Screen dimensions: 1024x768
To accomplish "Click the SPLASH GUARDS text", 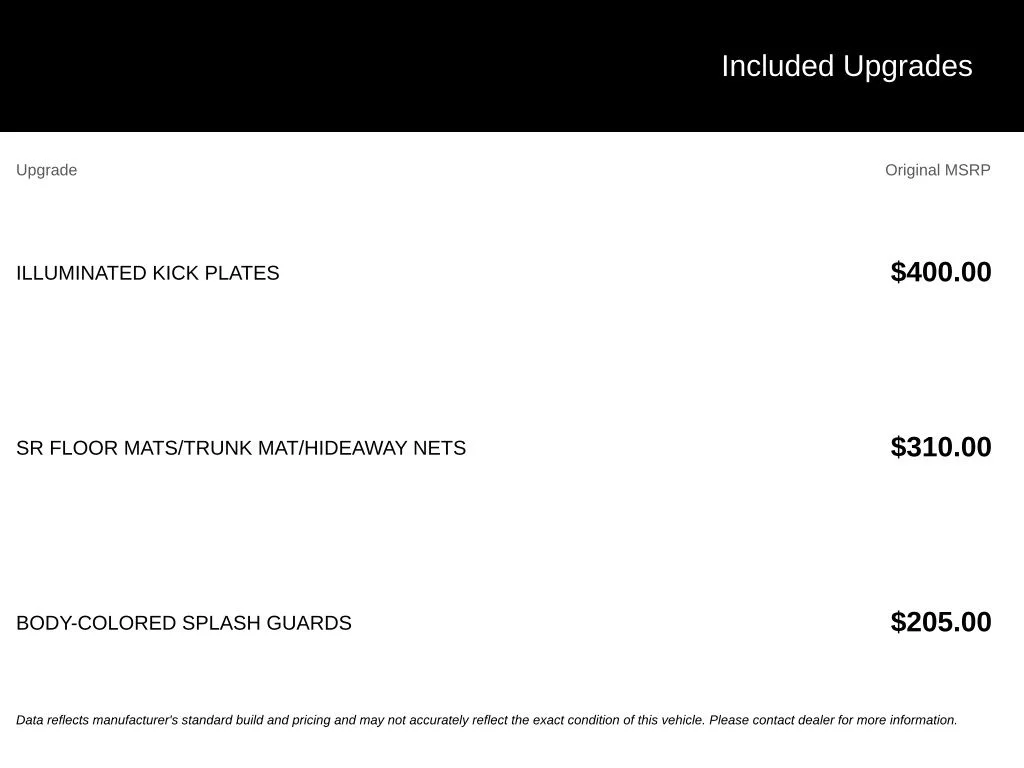I will coord(266,623).
